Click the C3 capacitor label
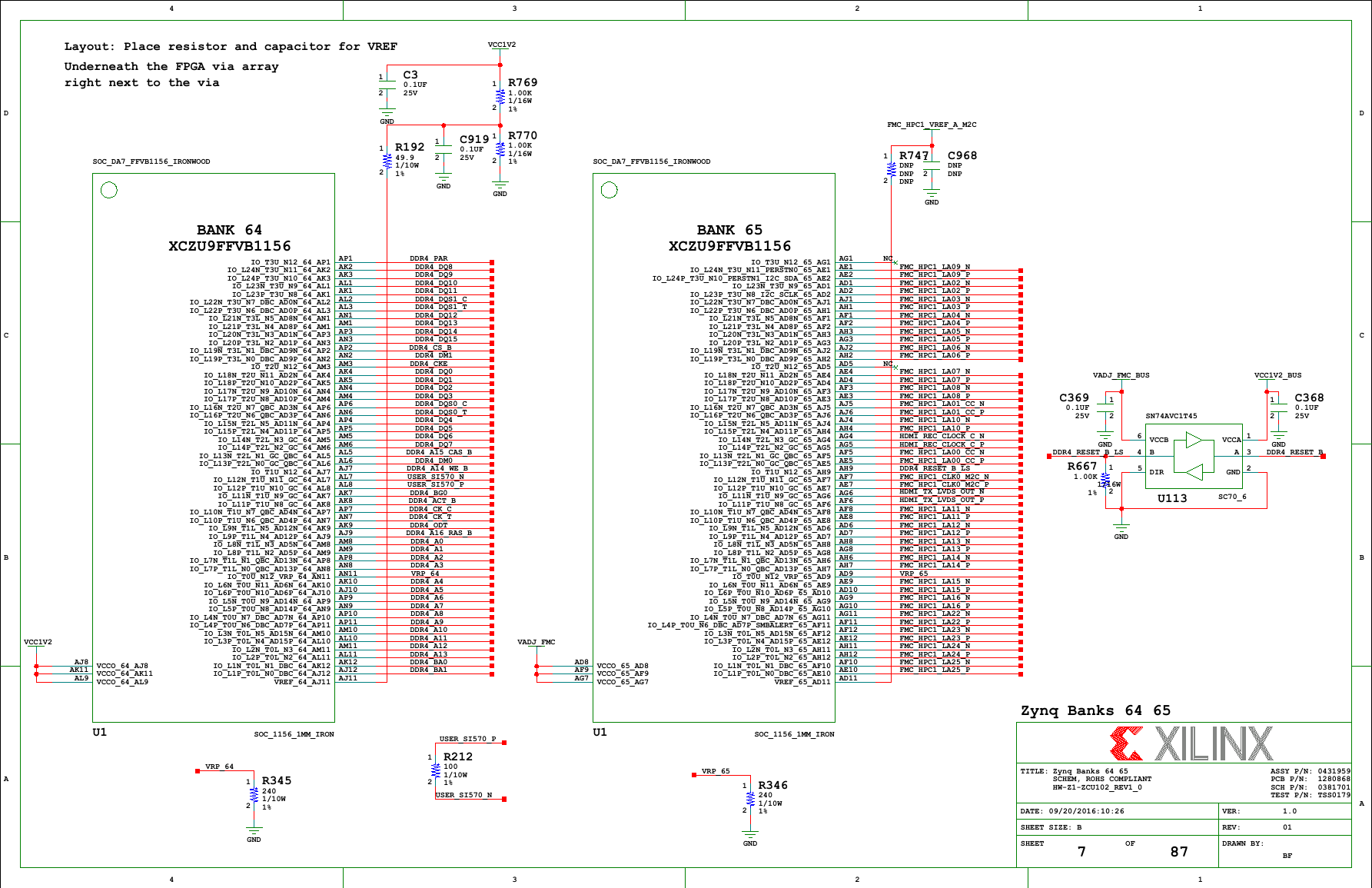This screenshot has height=888, width=1372. coord(410,75)
